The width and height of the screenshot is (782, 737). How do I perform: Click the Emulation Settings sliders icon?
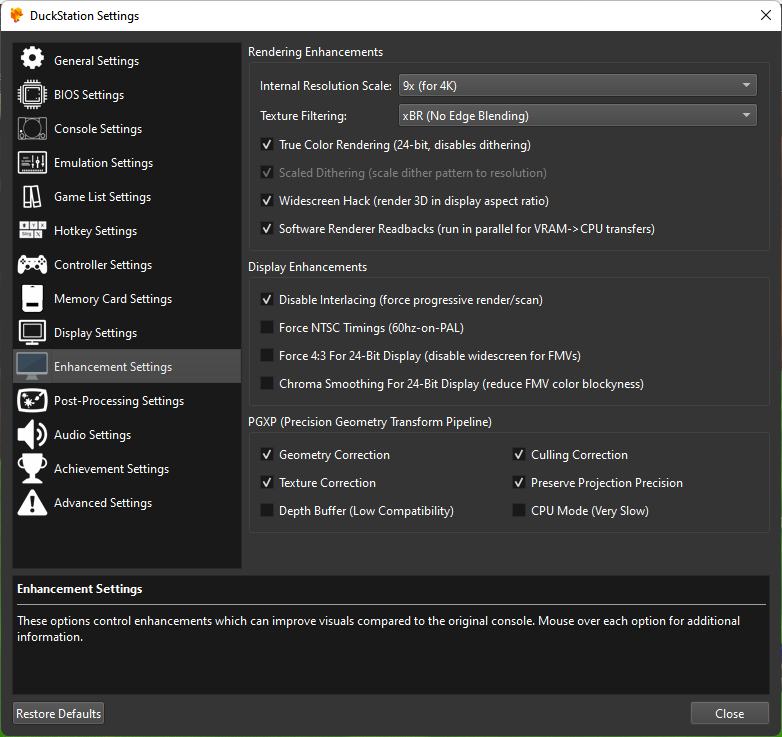pyautogui.click(x=32, y=163)
